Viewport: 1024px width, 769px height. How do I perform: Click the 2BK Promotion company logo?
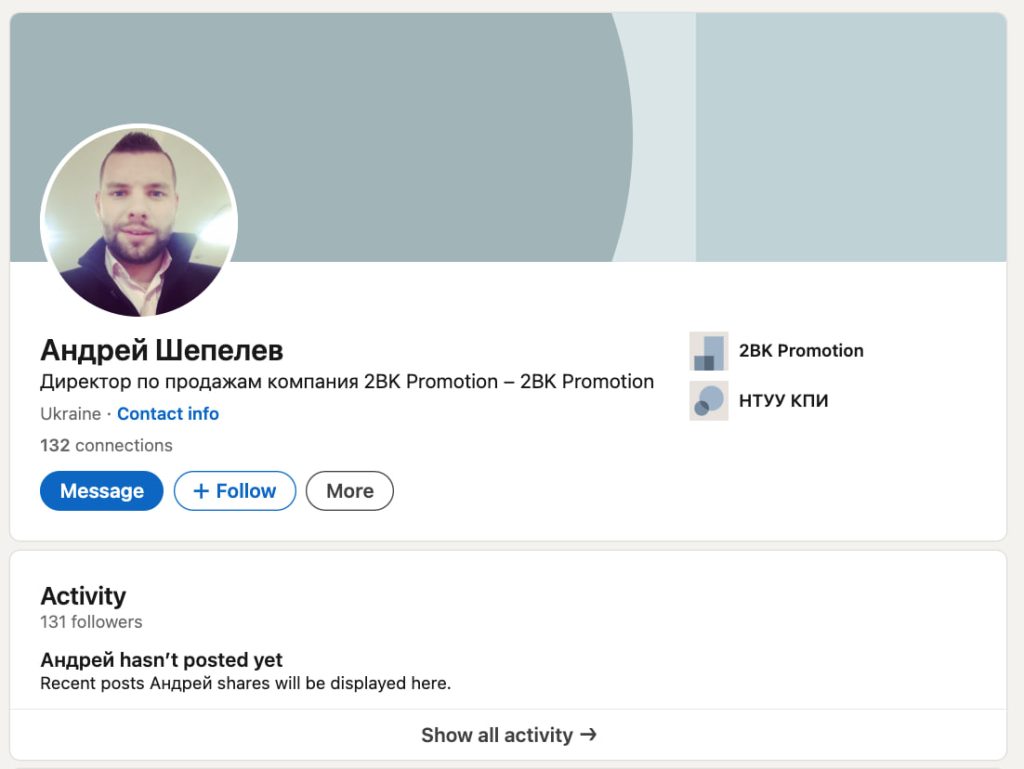click(x=709, y=351)
